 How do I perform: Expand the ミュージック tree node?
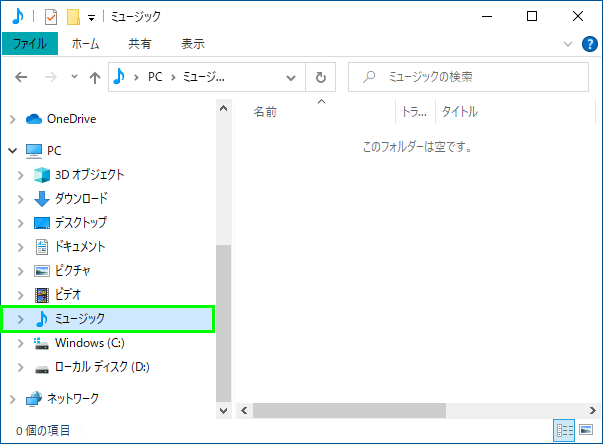20,319
